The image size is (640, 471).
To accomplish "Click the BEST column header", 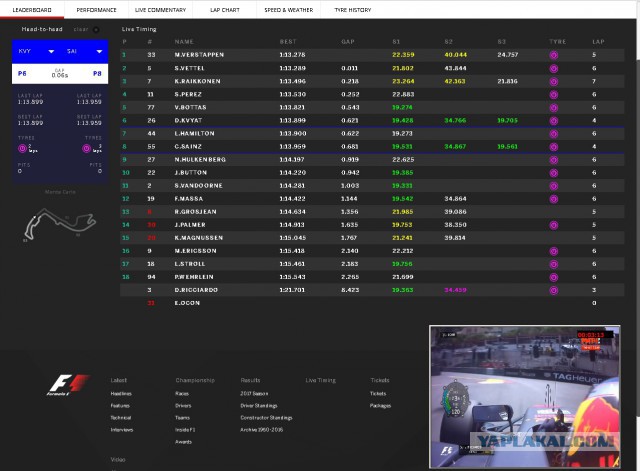I will coord(288,42).
